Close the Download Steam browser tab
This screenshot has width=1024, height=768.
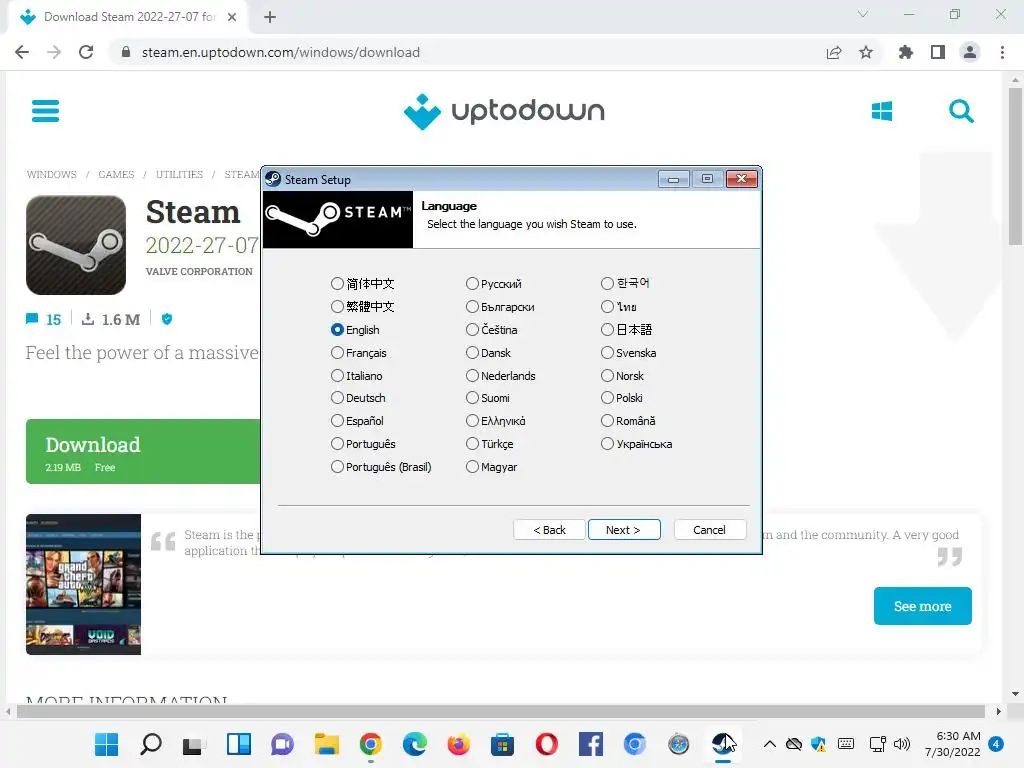coord(232,17)
